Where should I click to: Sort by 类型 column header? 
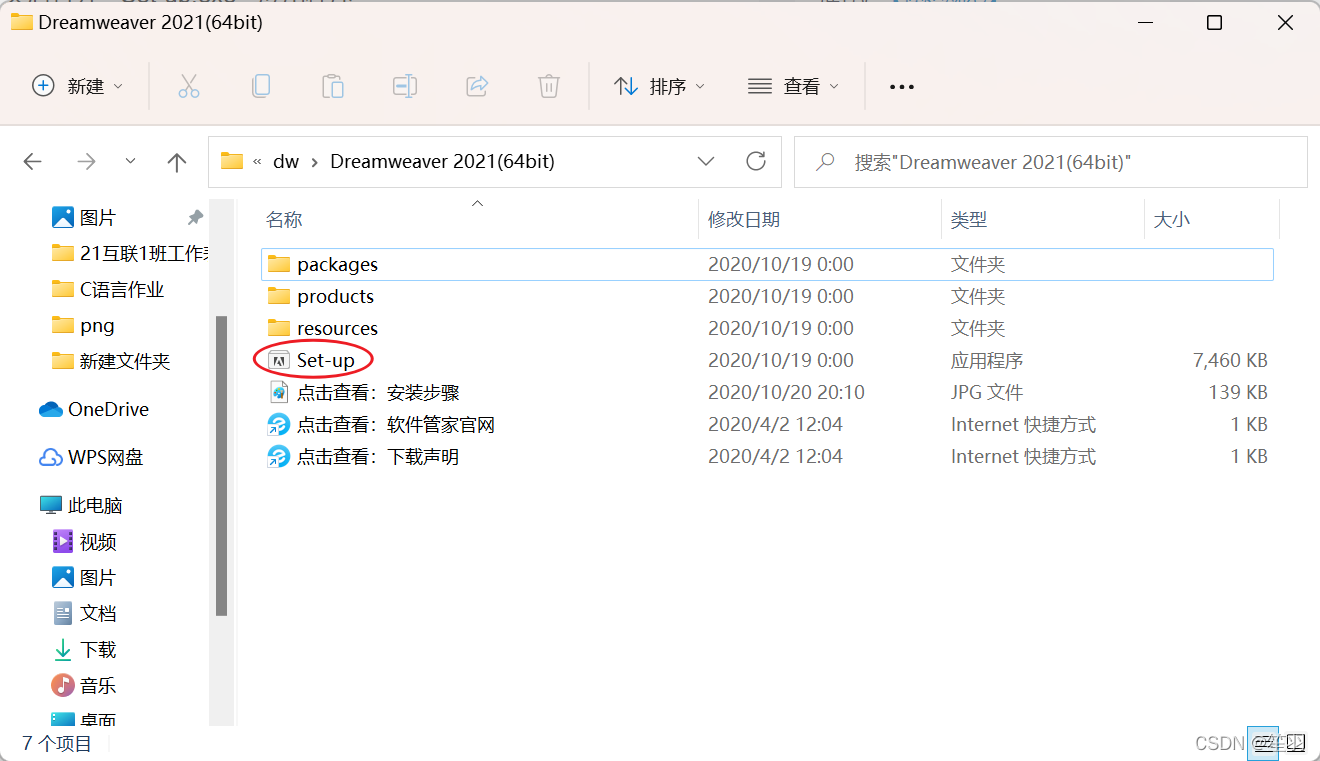pos(969,219)
